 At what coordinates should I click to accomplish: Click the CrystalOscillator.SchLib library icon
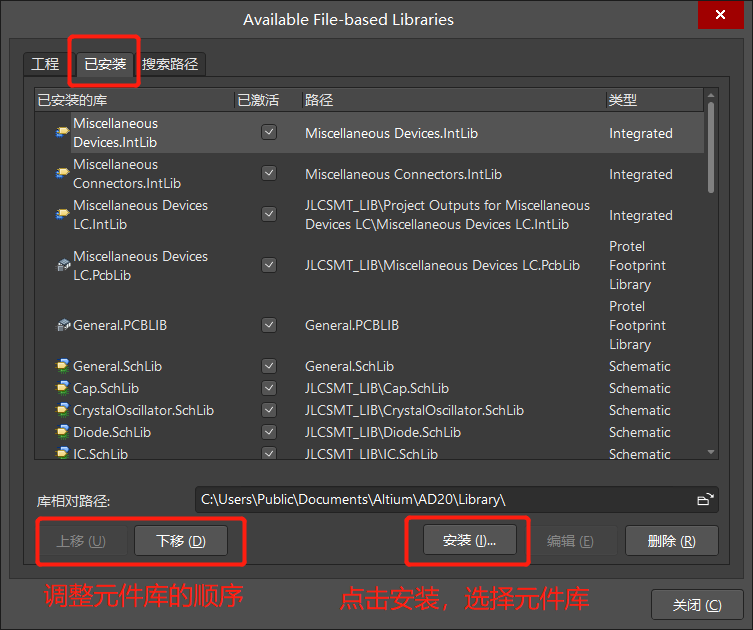62,410
